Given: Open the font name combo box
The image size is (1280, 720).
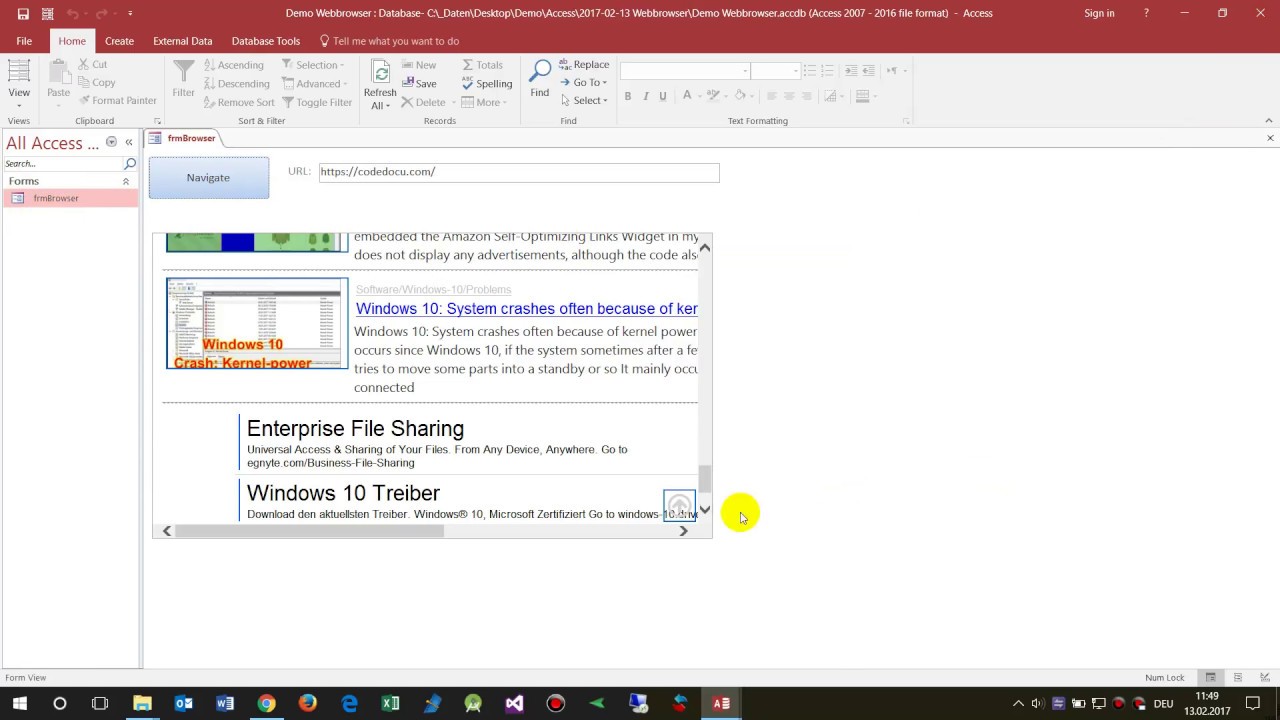Looking at the screenshot, I should pyautogui.click(x=685, y=71).
